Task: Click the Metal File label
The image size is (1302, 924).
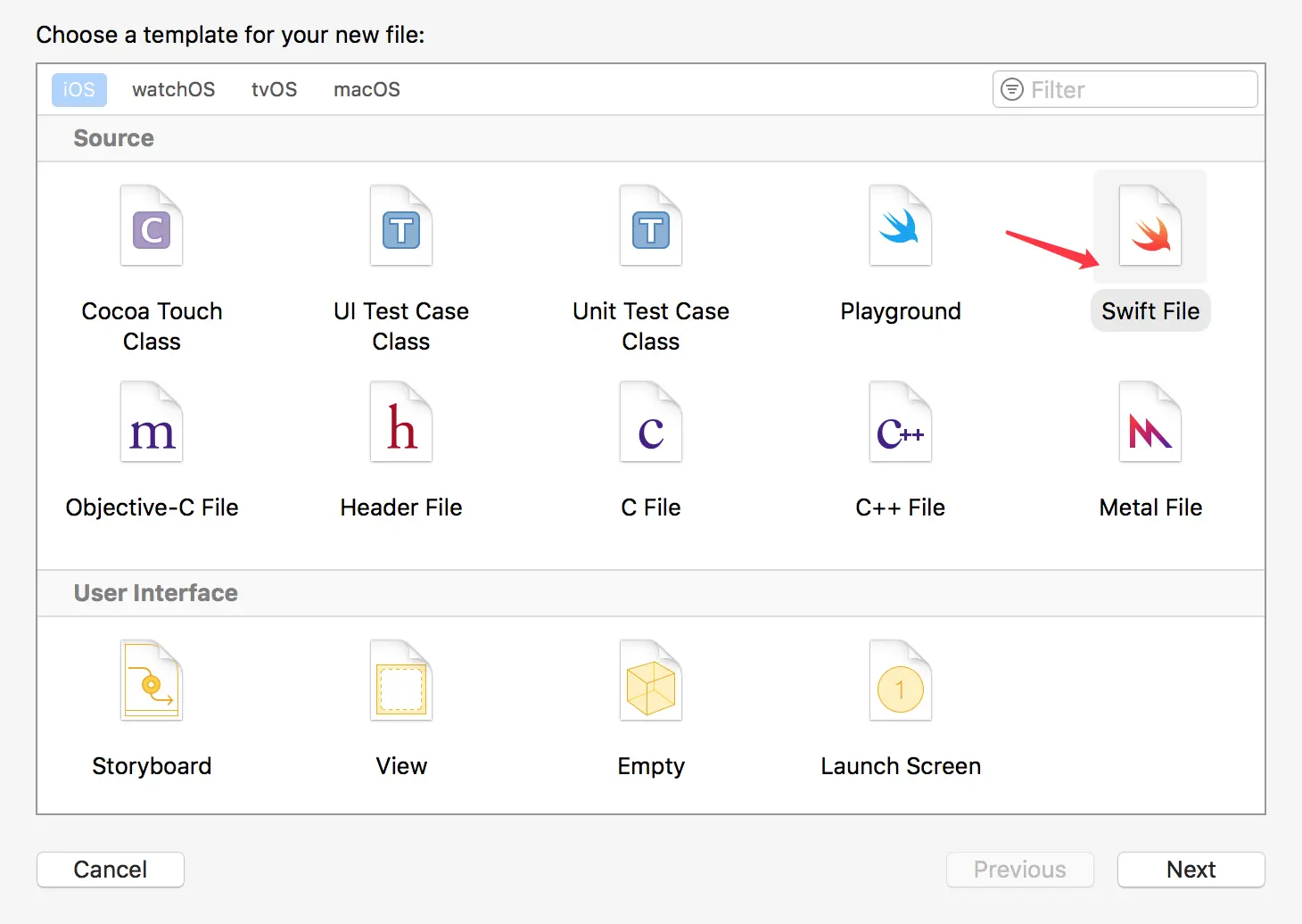Action: click(x=1150, y=507)
